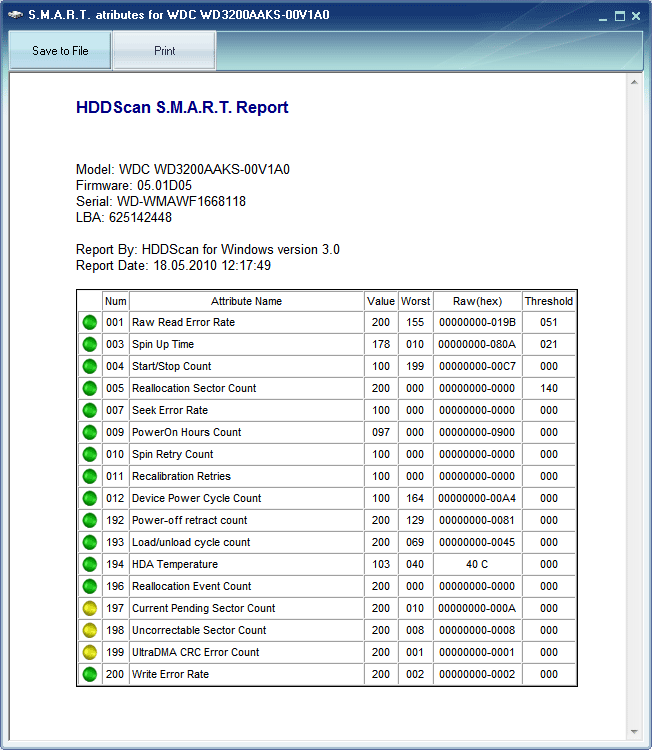The height and width of the screenshot is (750, 652).
Task: Click the Threshold column header
Action: (549, 301)
